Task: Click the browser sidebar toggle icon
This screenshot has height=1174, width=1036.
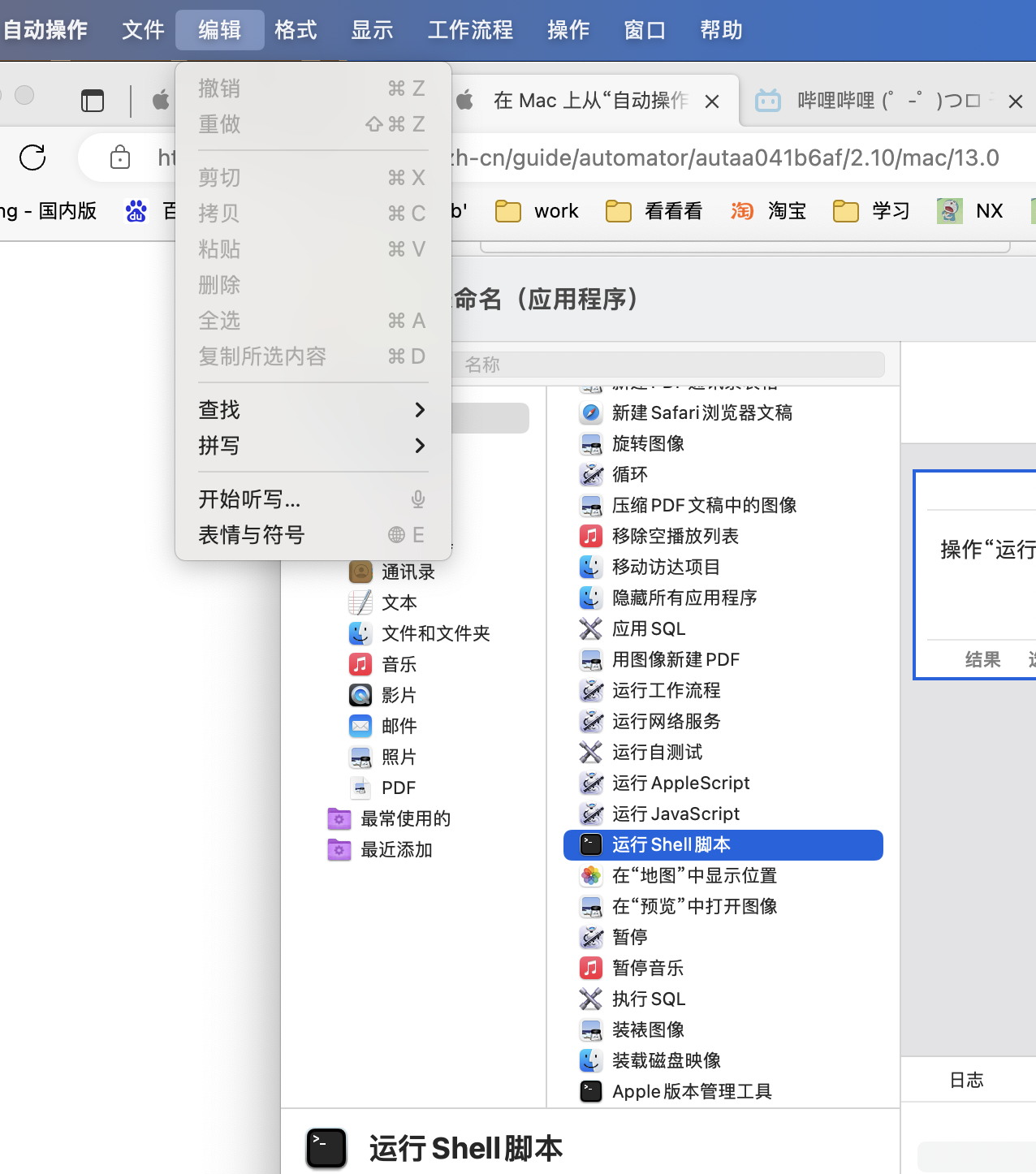Action: [93, 101]
